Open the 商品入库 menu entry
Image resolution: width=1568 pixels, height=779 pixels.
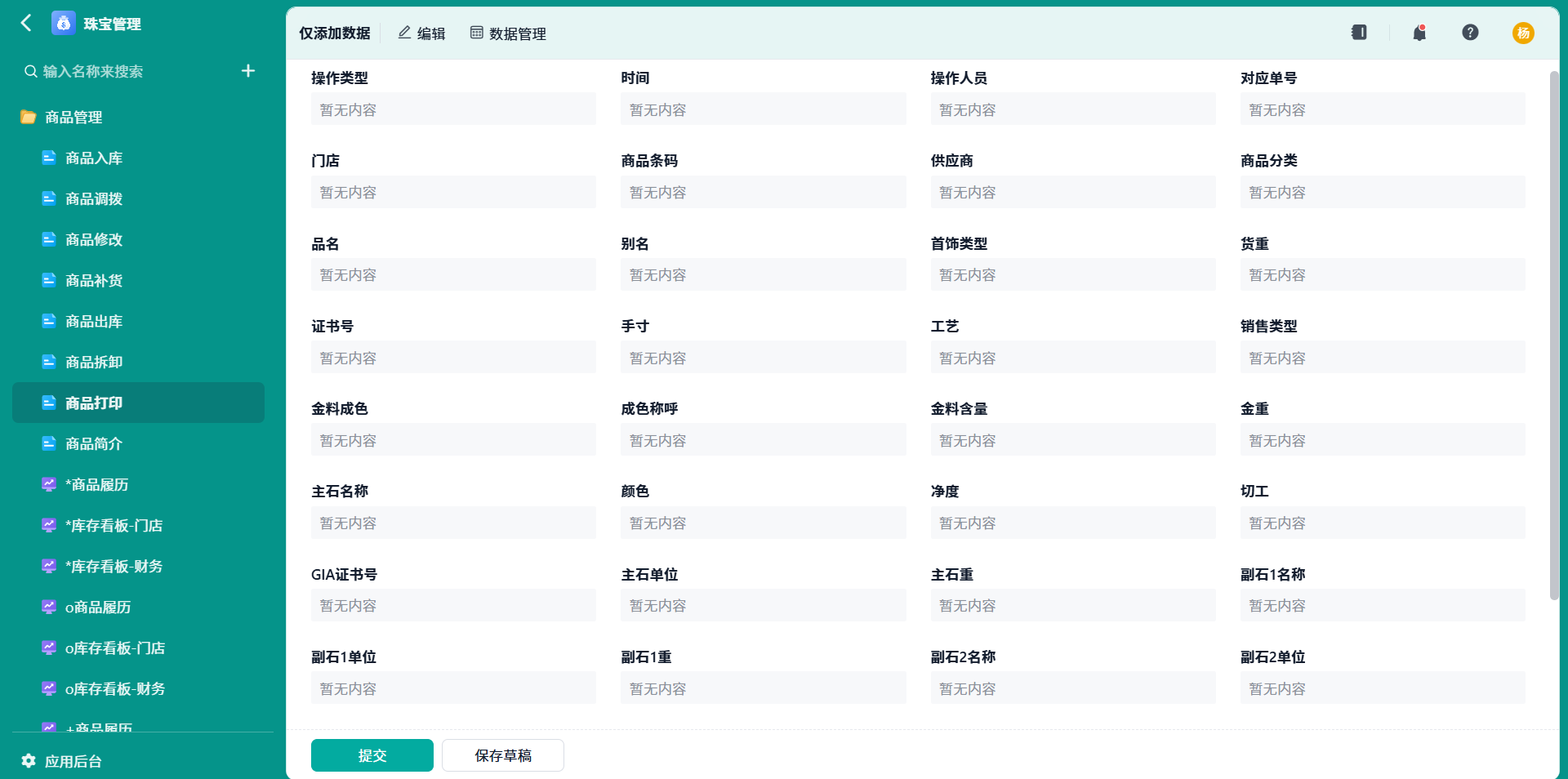coord(139,158)
